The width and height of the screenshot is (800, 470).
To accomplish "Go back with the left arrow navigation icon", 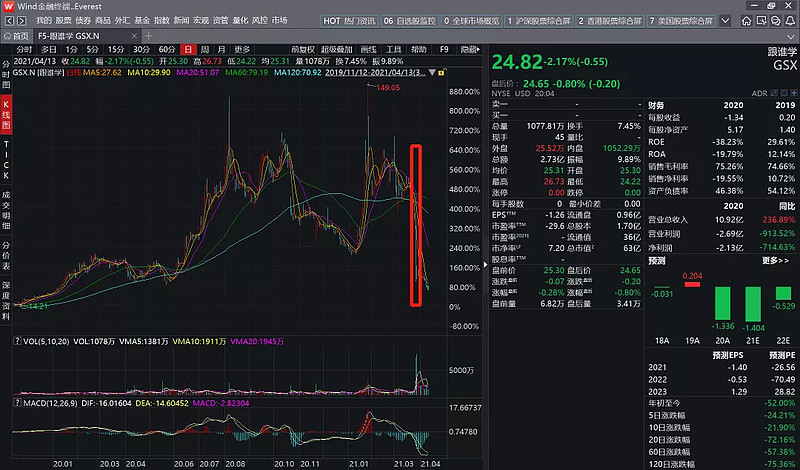I will [9, 21].
